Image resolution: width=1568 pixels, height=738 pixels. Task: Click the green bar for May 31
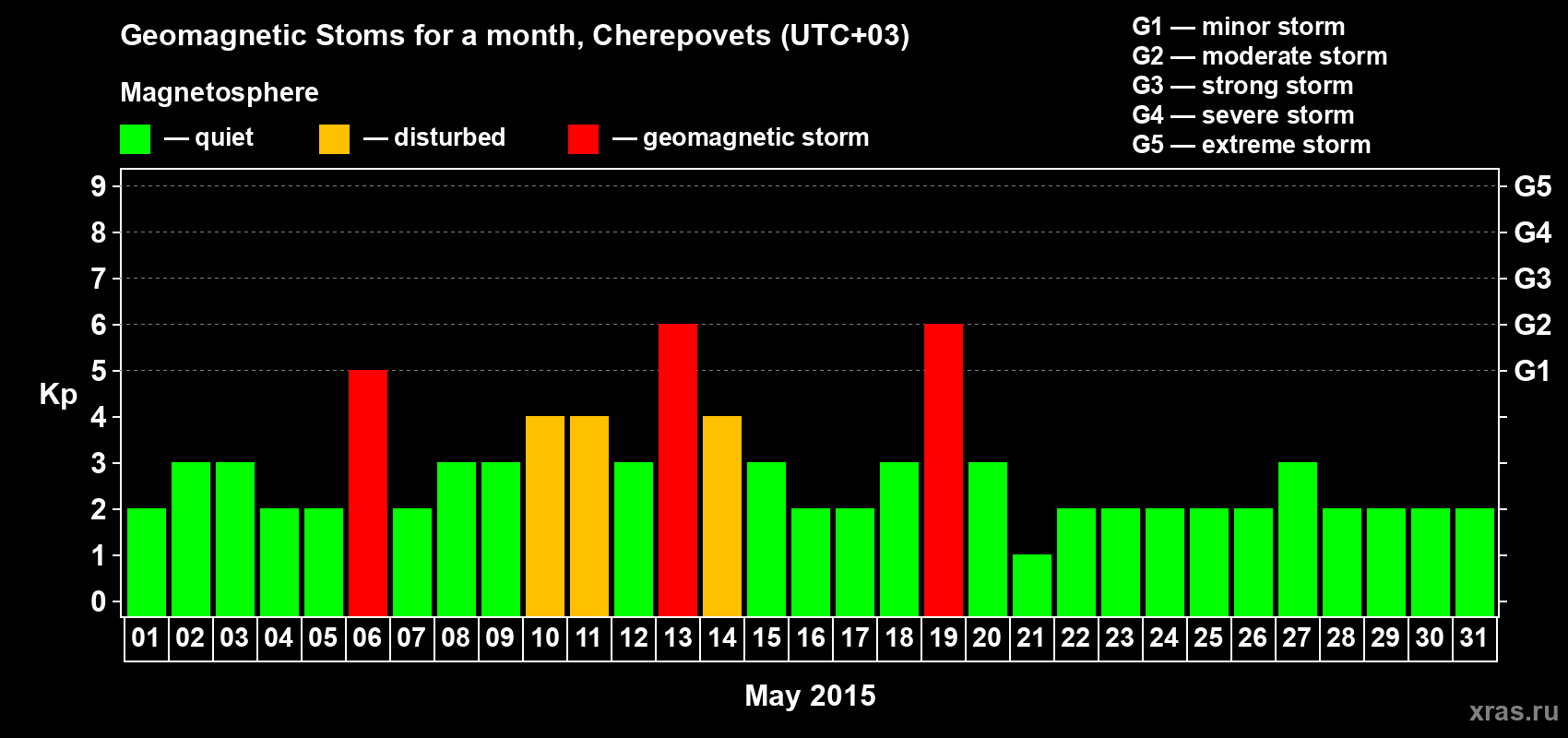click(x=1475, y=562)
